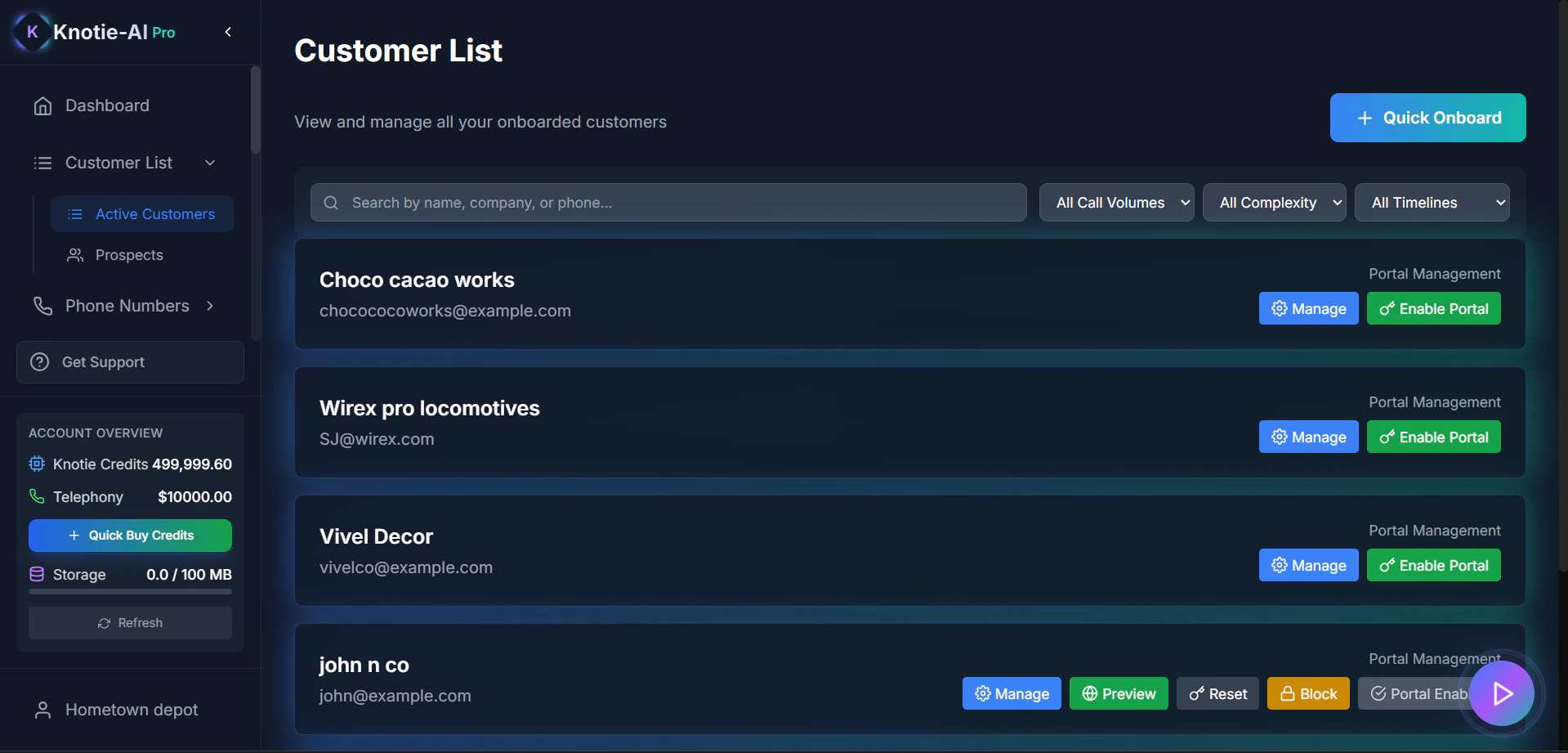1568x753 pixels.
Task: Click Quick Onboard button
Action: point(1427,118)
